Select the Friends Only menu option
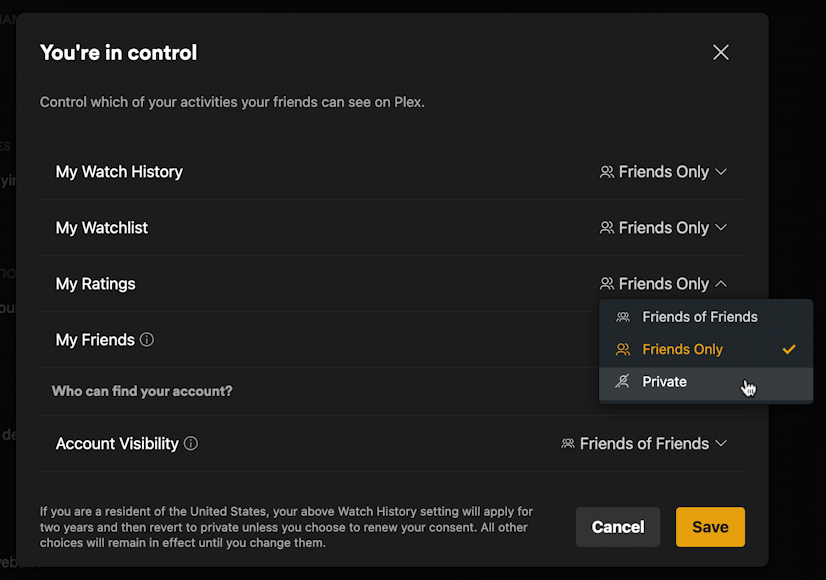Viewport: 826px width, 580px height. [683, 350]
